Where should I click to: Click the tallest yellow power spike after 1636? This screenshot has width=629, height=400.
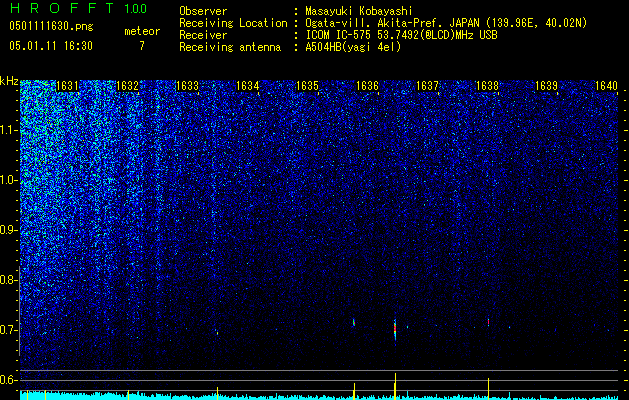(x=395, y=386)
